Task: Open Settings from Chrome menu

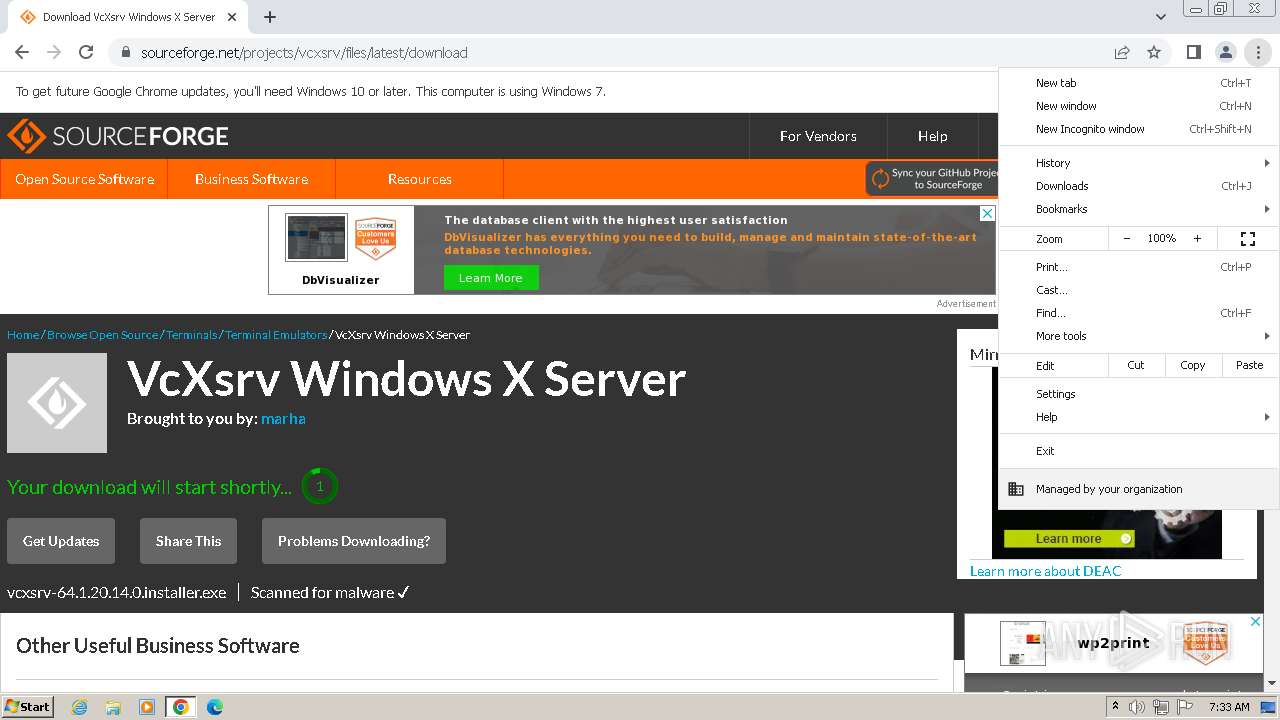Action: coord(1139,394)
